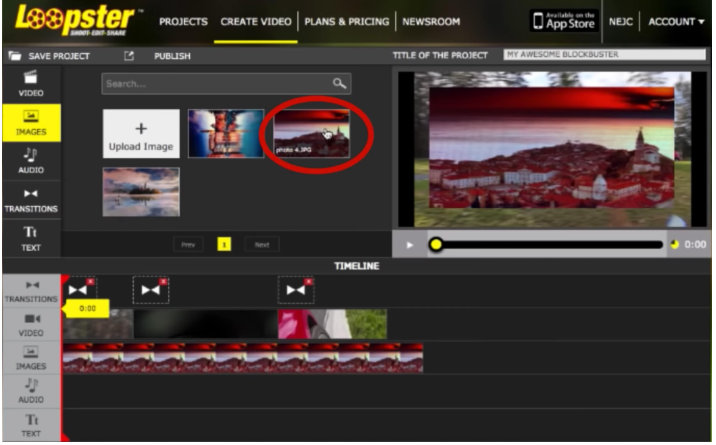Click the Next page button
This screenshot has width=716, height=445.
pos(262,245)
